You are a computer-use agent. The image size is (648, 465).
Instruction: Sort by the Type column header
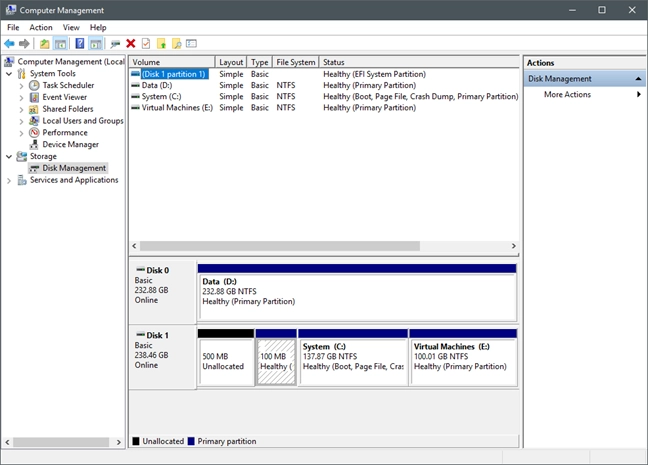pos(260,62)
